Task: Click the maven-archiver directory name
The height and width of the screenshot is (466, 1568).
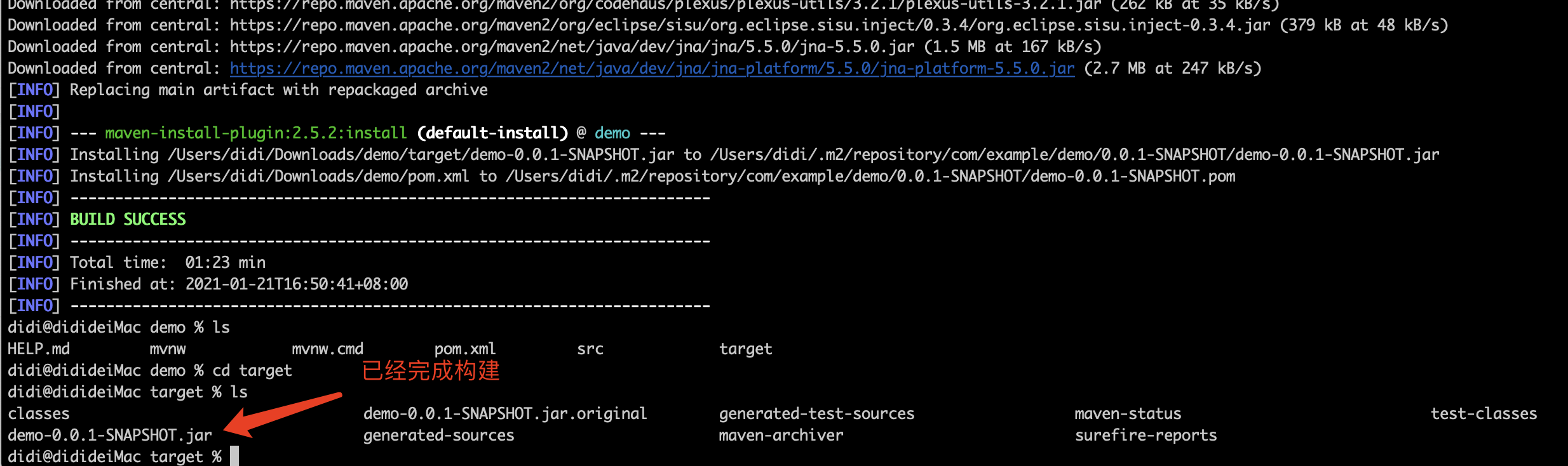Action: 781,436
